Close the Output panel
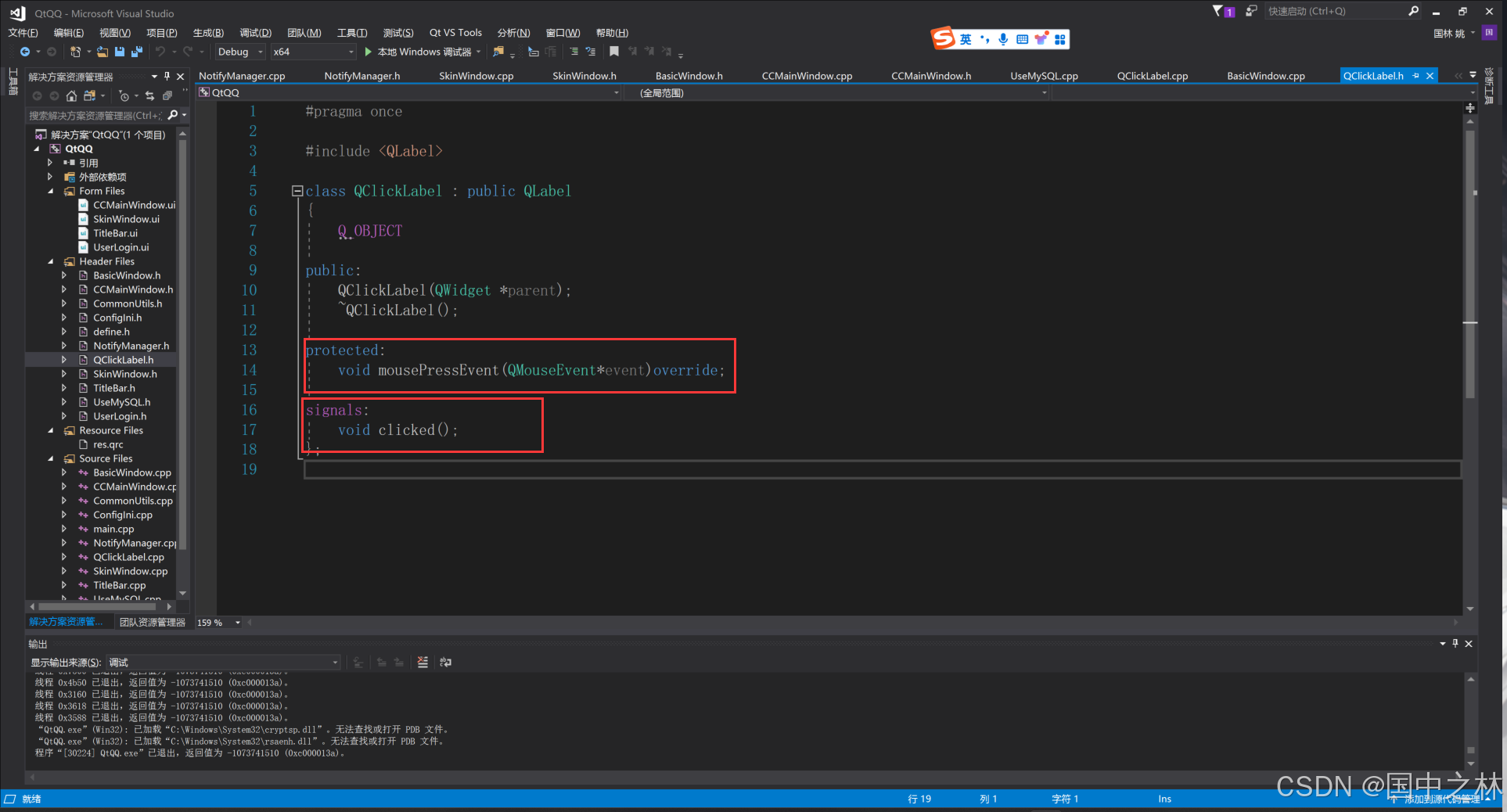 [x=1469, y=643]
